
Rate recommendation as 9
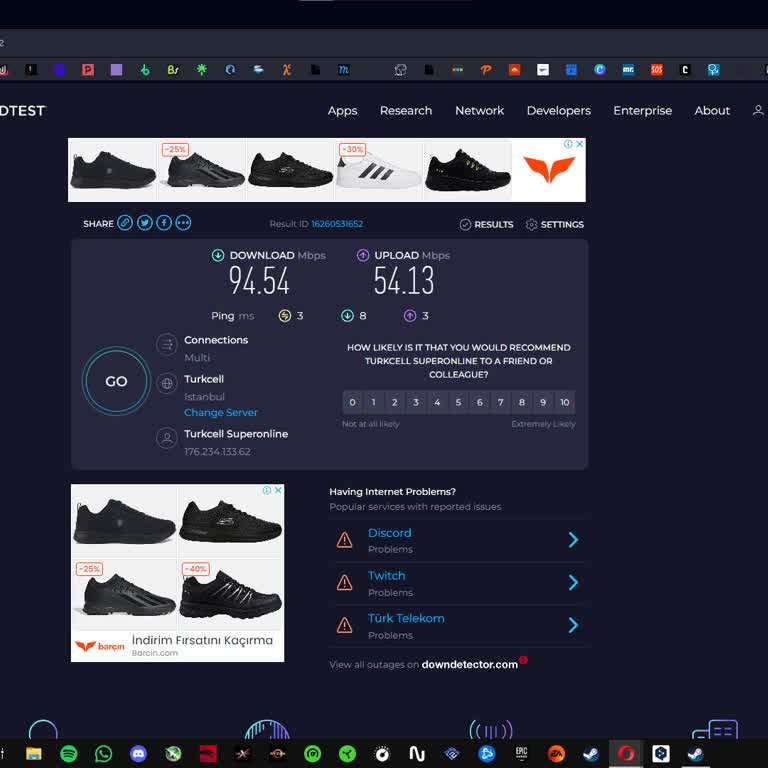coord(543,402)
